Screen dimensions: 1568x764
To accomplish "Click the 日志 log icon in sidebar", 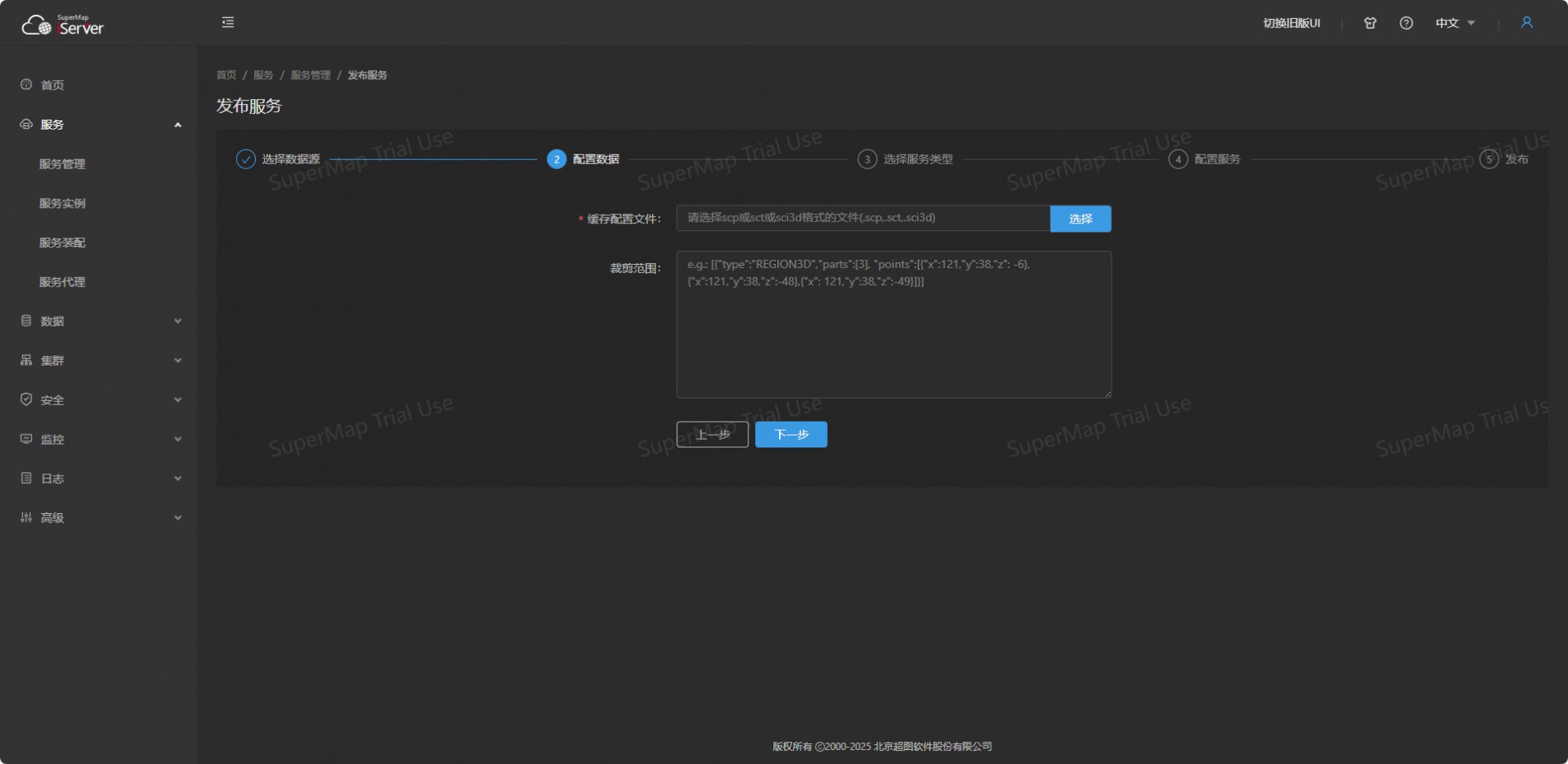I will pyautogui.click(x=26, y=478).
